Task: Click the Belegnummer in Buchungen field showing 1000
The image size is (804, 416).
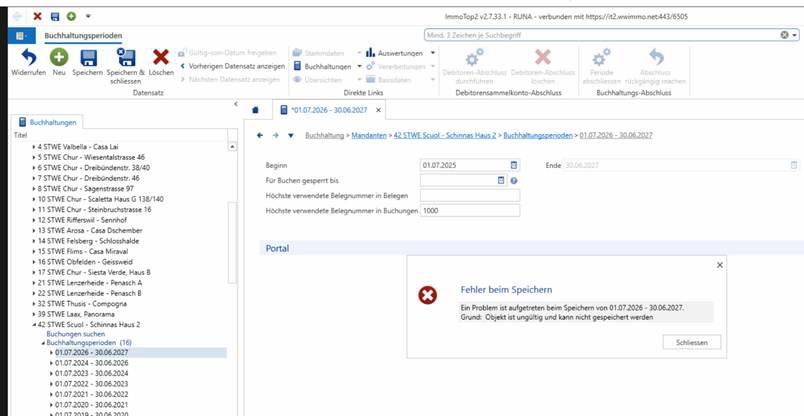Action: [470, 211]
